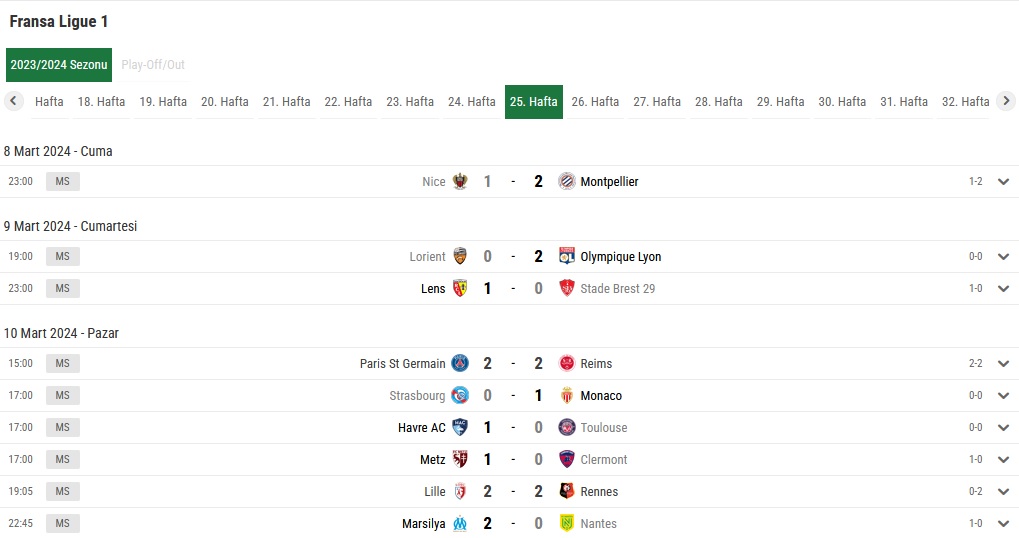Open the Play-Off/Out section
The height and width of the screenshot is (538, 1019).
[x=153, y=65]
